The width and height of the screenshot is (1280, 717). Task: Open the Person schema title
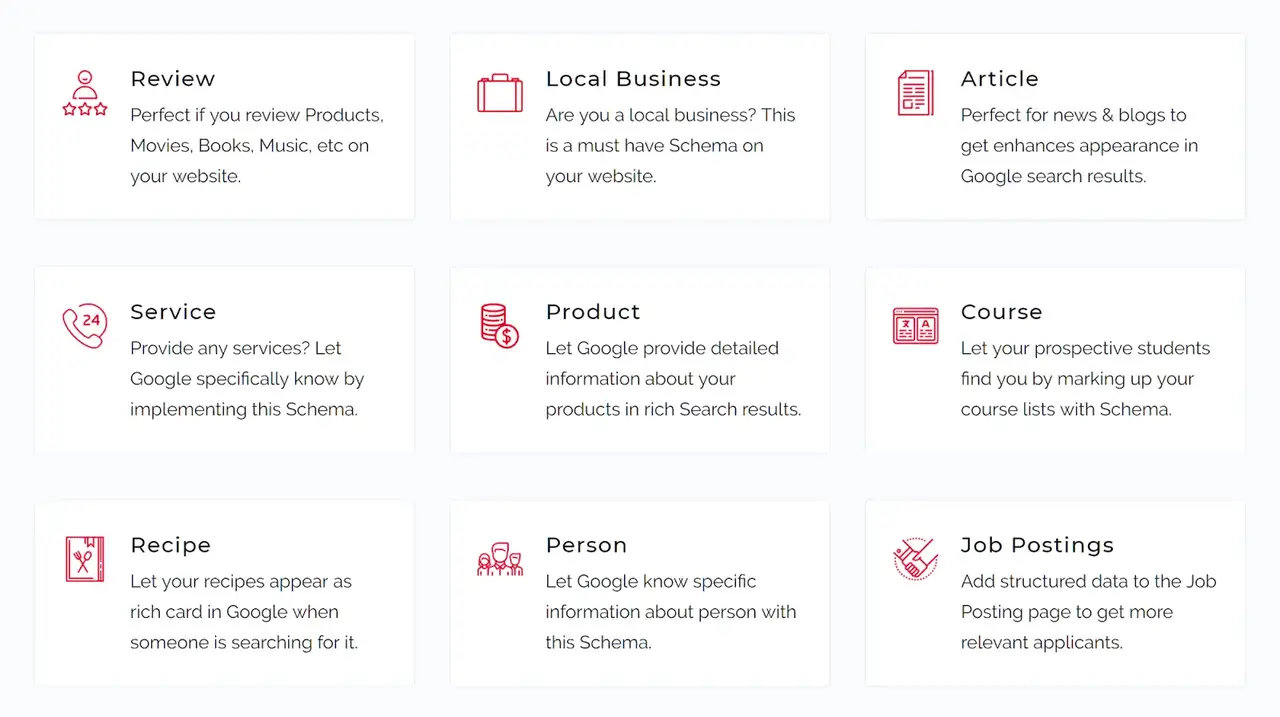point(586,545)
